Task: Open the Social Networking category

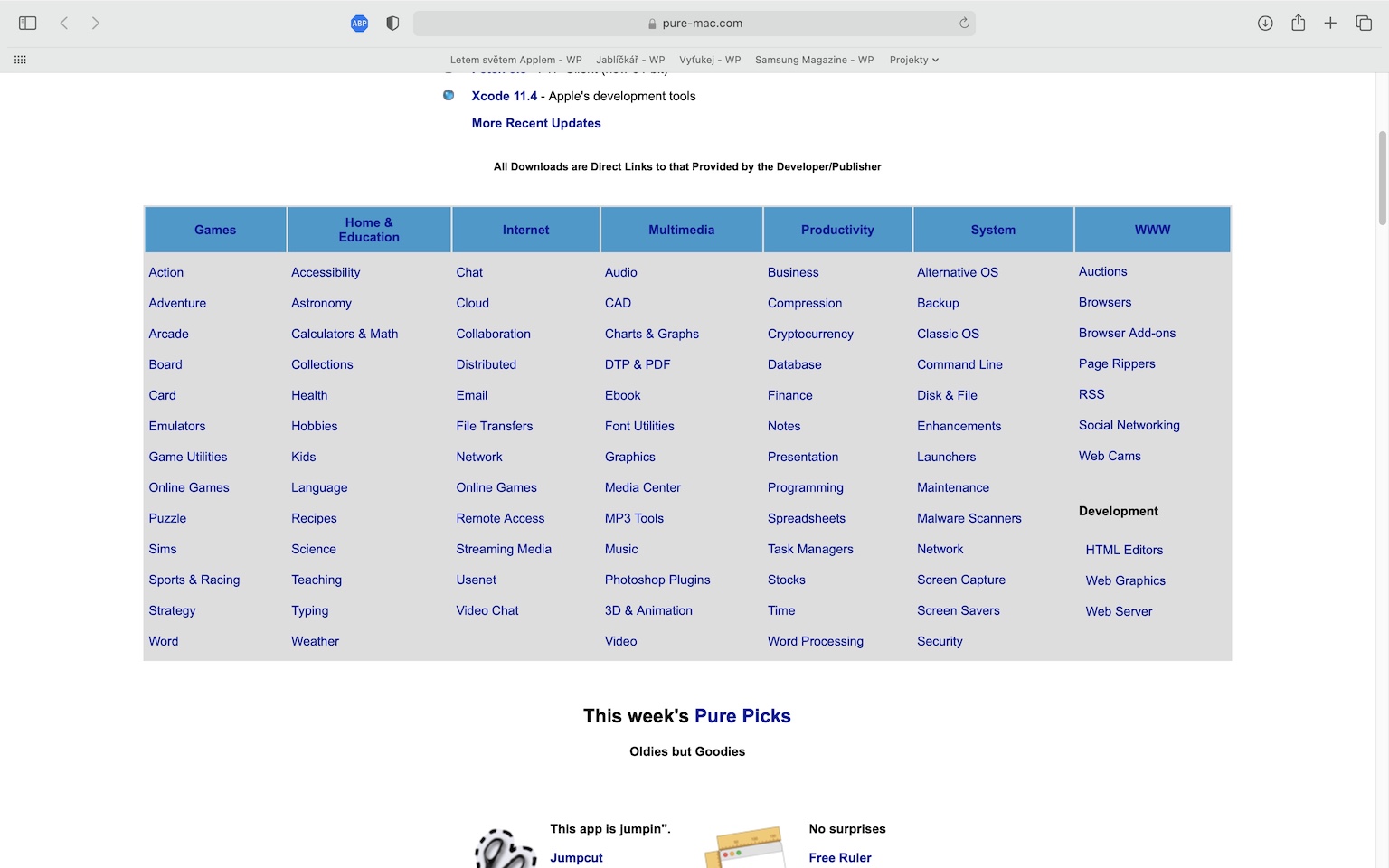Action: click(x=1129, y=425)
